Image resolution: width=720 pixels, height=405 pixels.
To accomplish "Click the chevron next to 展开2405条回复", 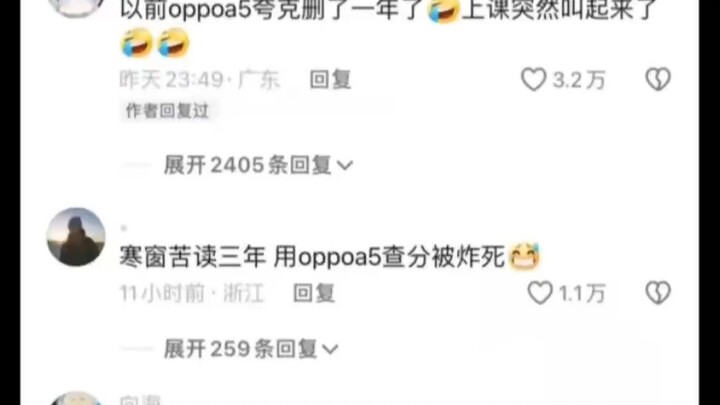I will pos(345,165).
